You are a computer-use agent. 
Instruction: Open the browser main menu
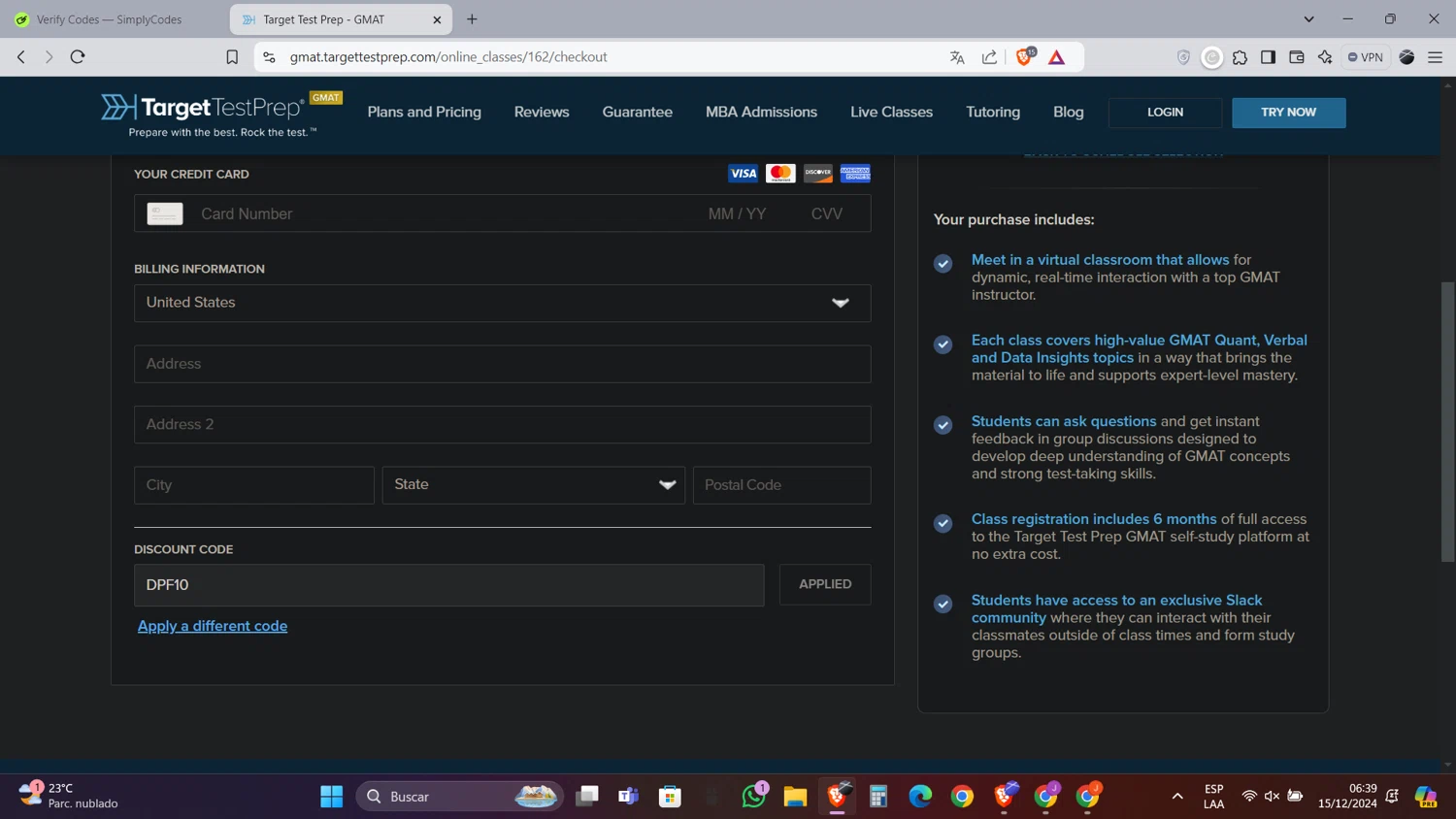pos(1436,57)
